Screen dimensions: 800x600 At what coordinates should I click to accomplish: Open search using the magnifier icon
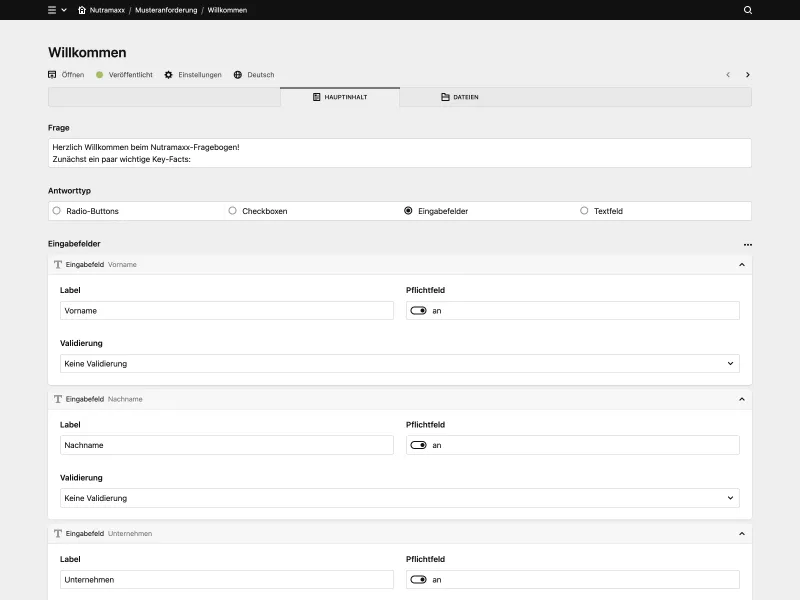click(x=746, y=10)
